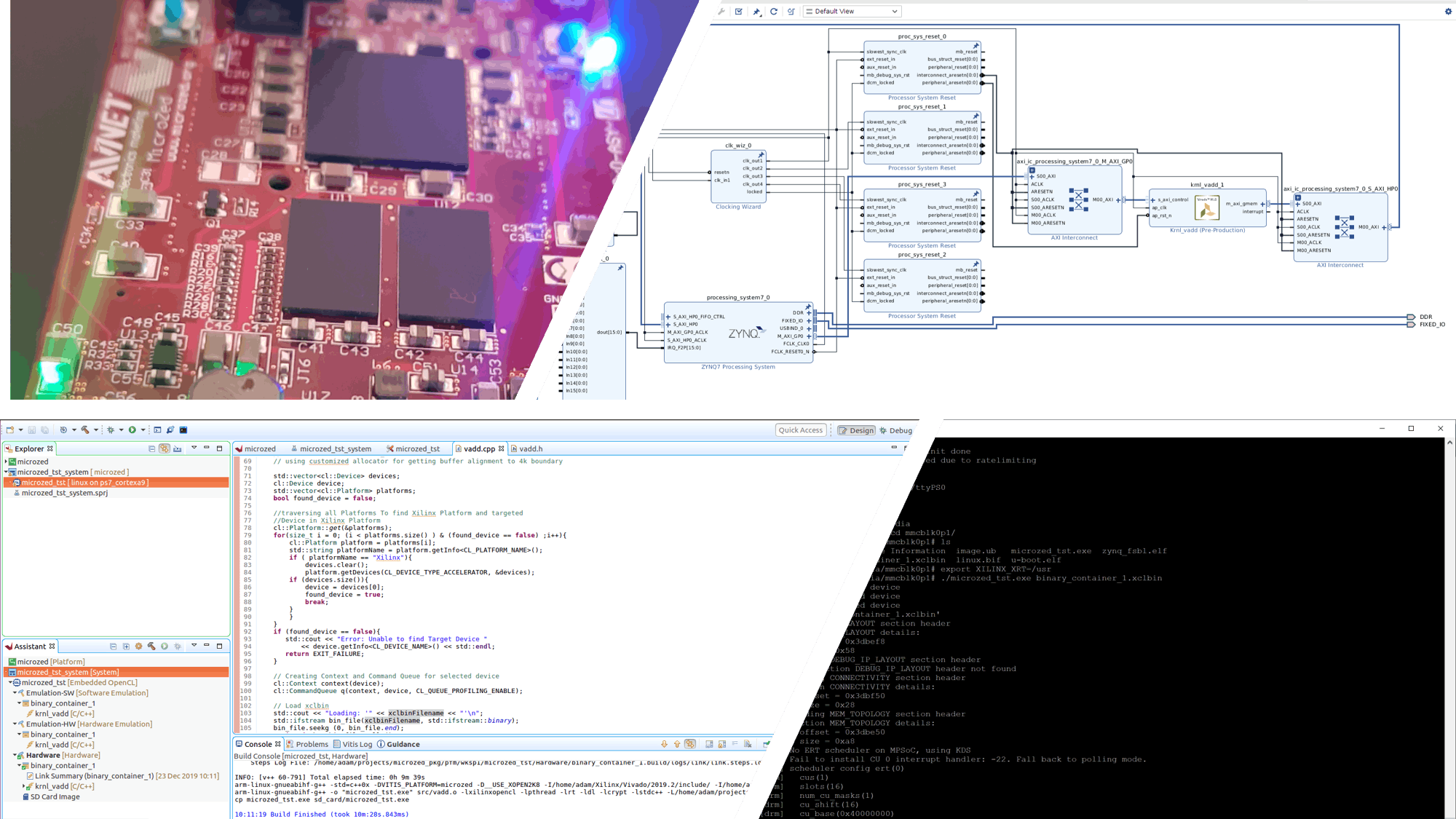The height and width of the screenshot is (819, 1456).
Task: Open Link Summary for binary_container_1
Action: tap(94, 776)
